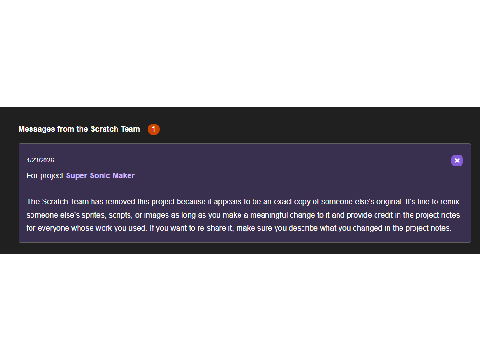This screenshot has height=360, width=480.
Task: Click the empty purple area beside the date
Action: click(x=250, y=160)
